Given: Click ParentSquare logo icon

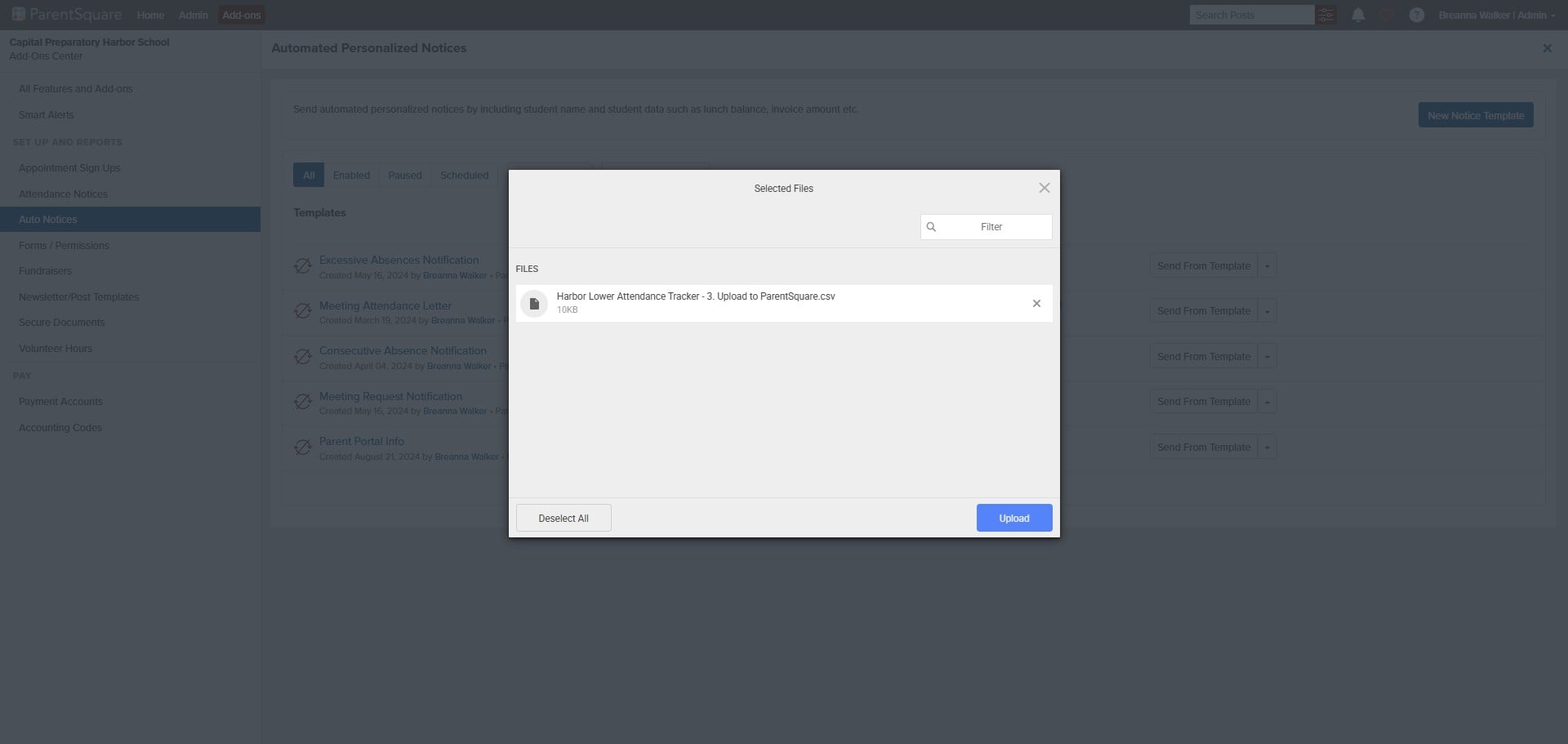Looking at the screenshot, I should (18, 14).
